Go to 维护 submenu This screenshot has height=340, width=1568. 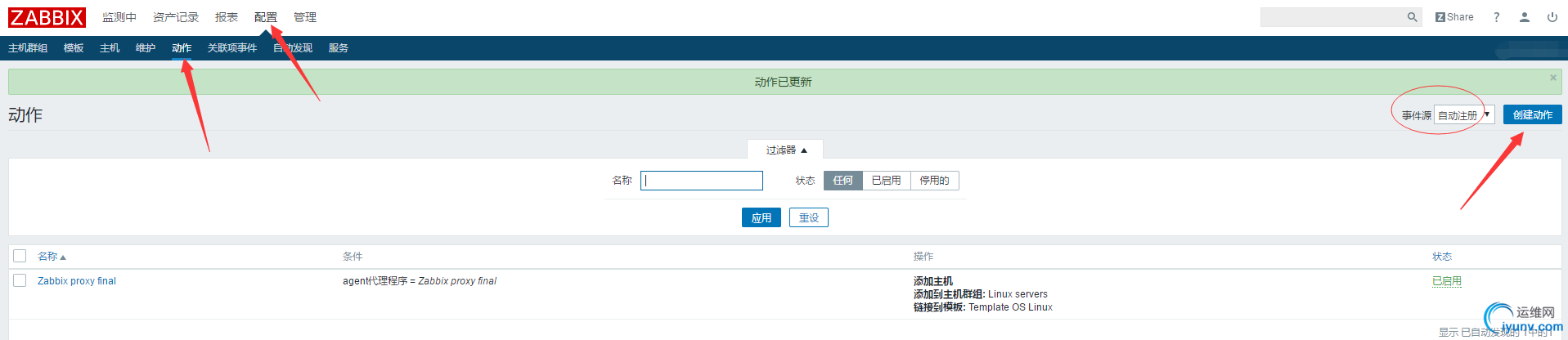pos(146,48)
